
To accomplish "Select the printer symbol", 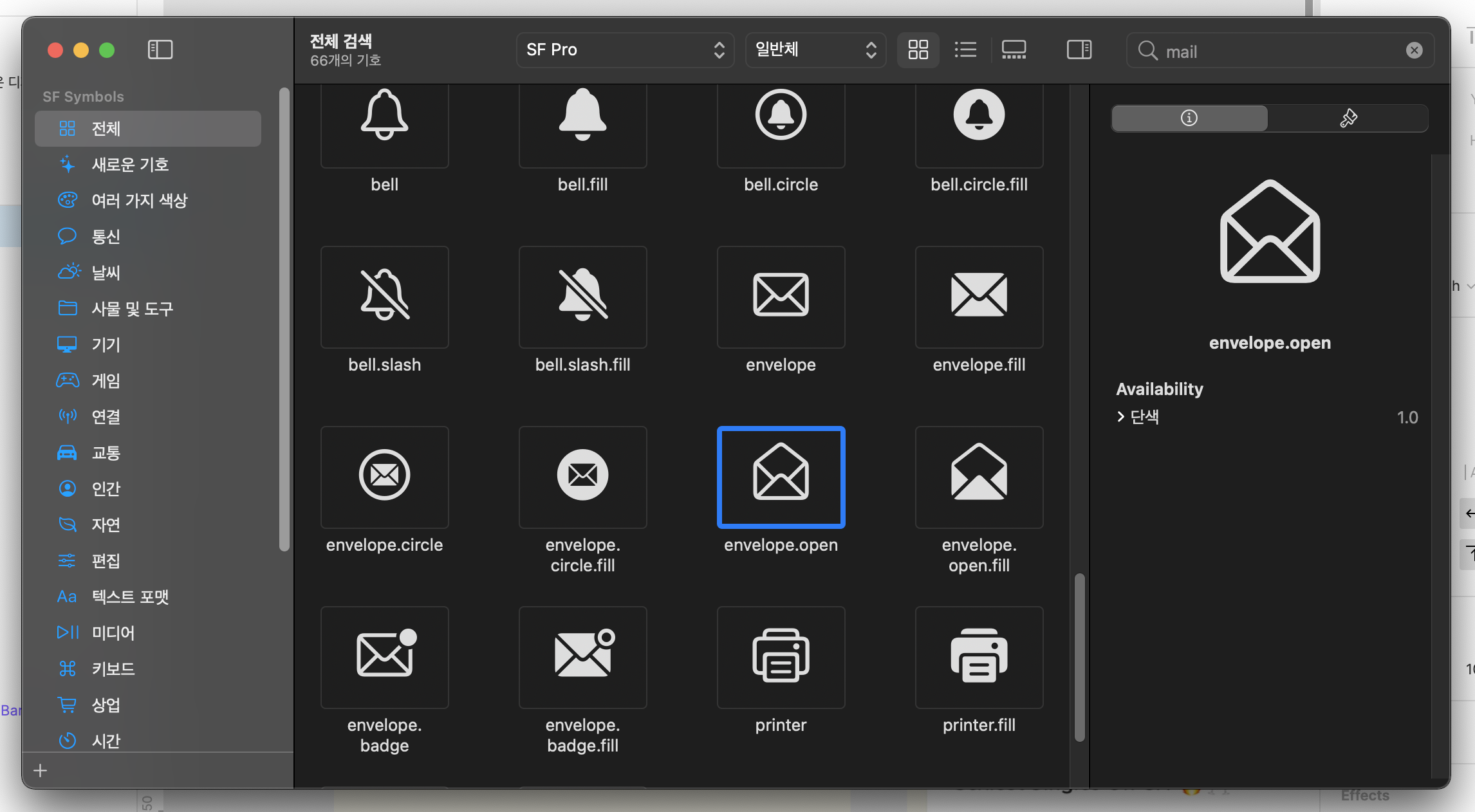I will pyautogui.click(x=780, y=657).
